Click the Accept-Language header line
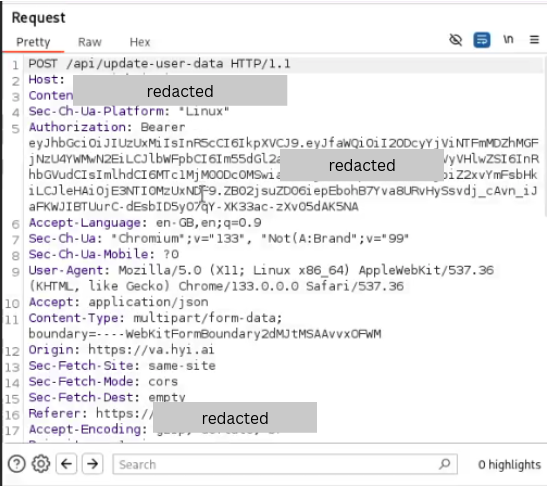 point(145,223)
